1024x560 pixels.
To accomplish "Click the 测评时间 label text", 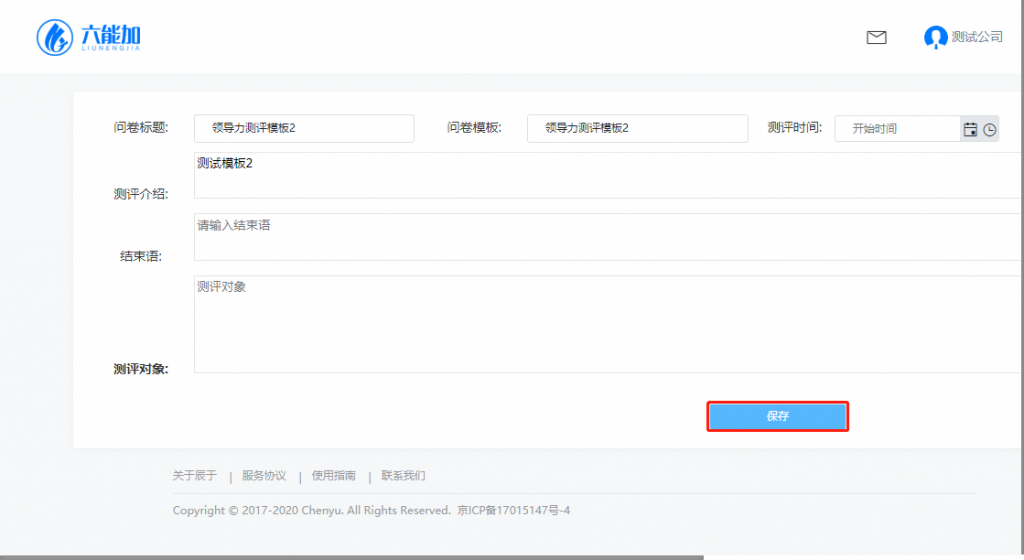I will [x=794, y=127].
